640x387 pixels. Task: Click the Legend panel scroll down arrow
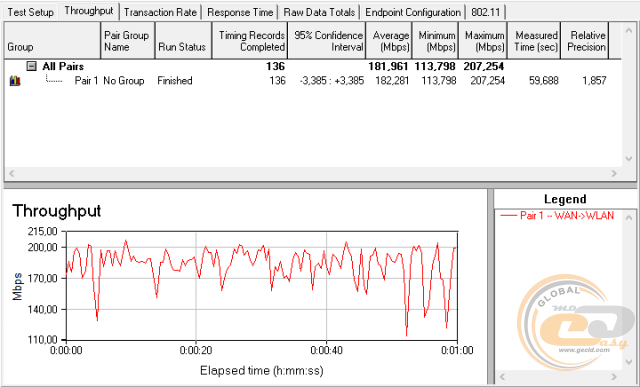[x=629, y=362]
